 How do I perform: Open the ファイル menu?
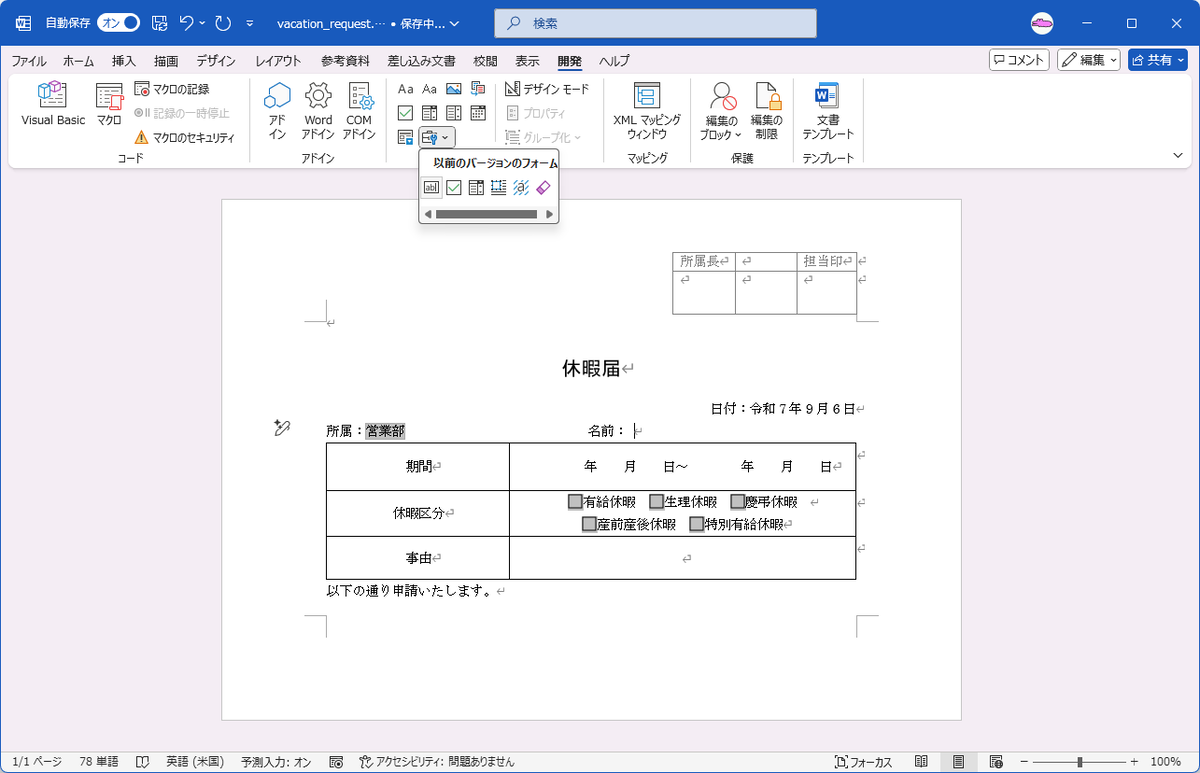pyautogui.click(x=29, y=61)
